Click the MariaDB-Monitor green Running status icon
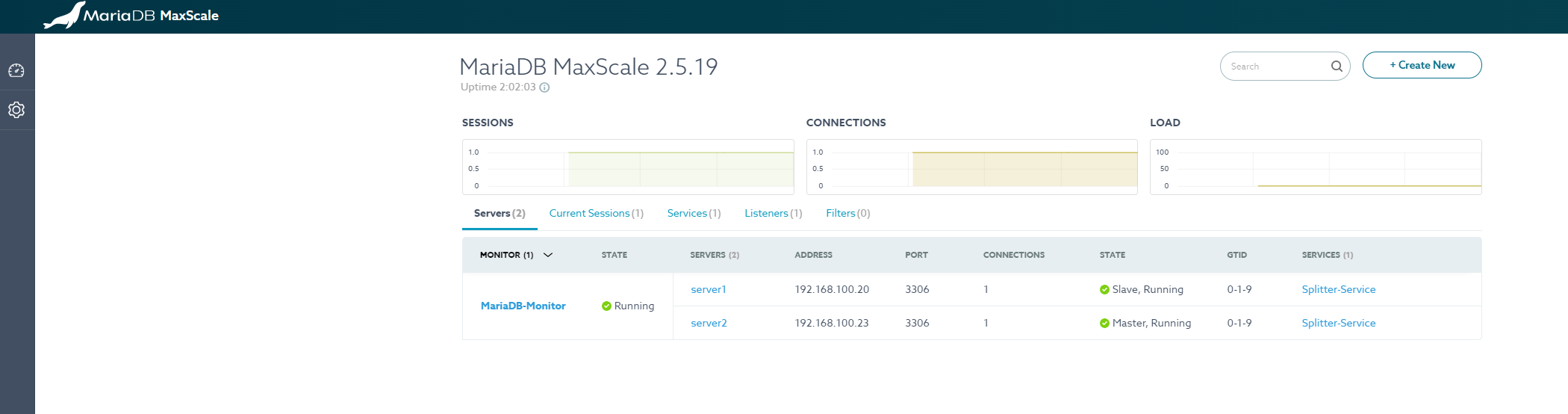1568x414 pixels. click(x=606, y=306)
